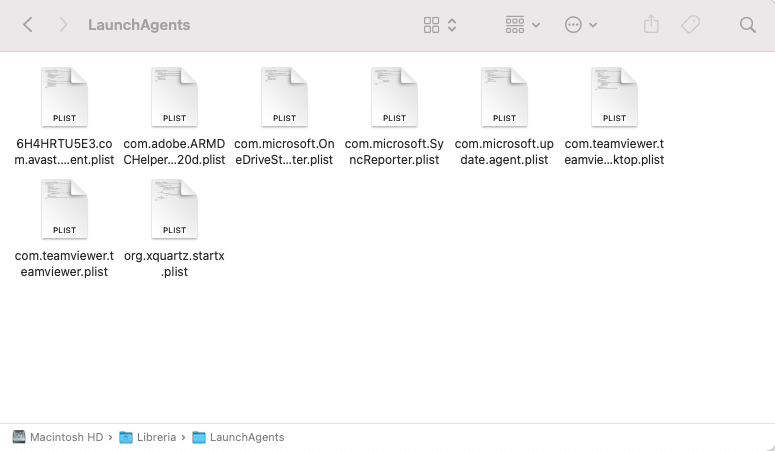Select 6H4HRTU5E3.com.avast plist file icon
This screenshot has height=451, width=775.
click(64, 97)
